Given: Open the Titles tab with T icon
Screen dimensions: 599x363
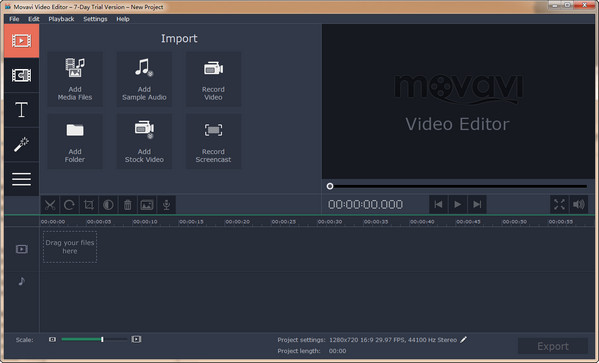Looking at the screenshot, I should pyautogui.click(x=21, y=110).
